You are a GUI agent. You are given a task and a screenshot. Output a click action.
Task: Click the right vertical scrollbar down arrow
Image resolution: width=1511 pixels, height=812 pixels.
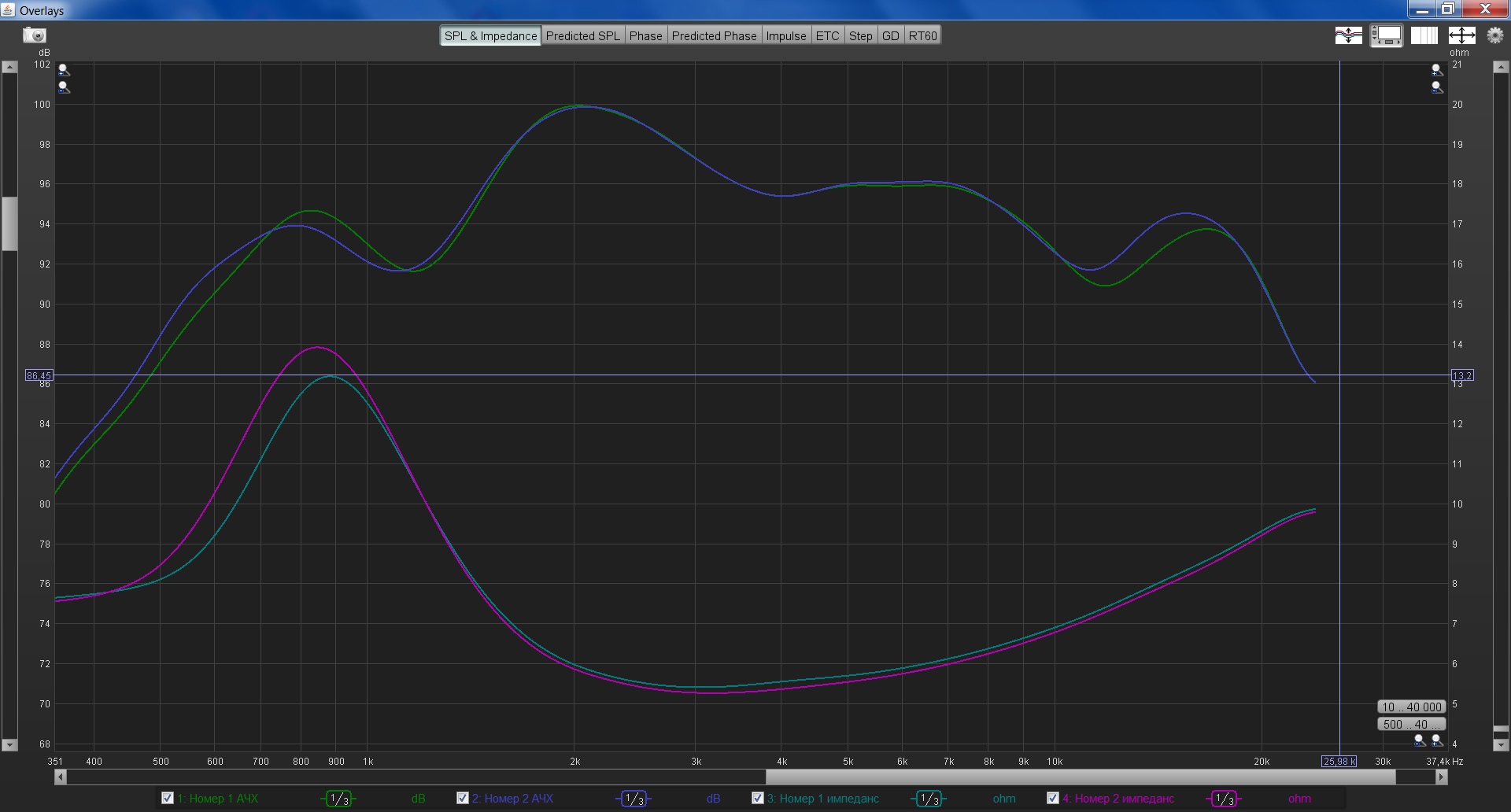pos(1501,744)
